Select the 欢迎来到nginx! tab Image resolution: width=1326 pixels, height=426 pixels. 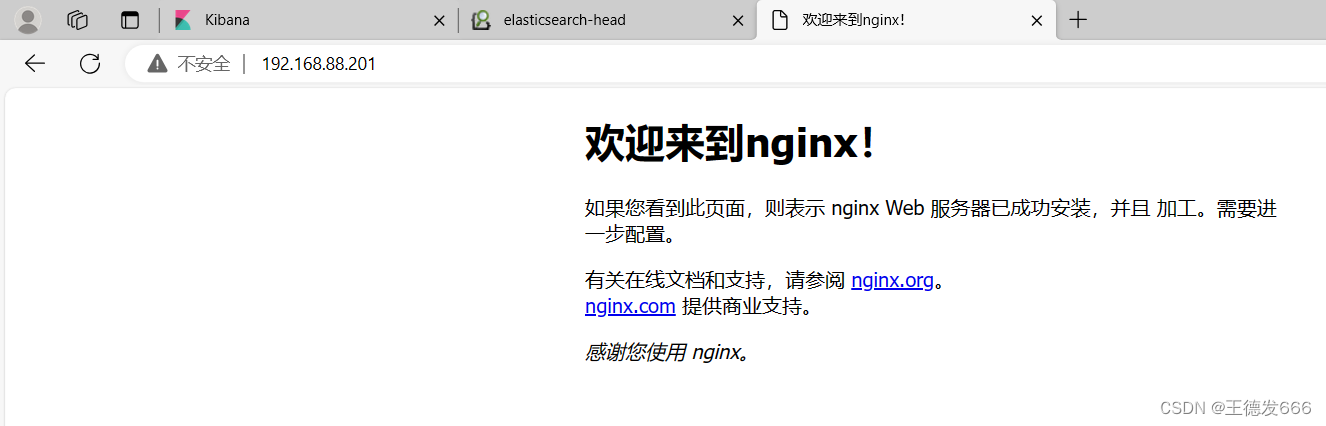(906, 20)
